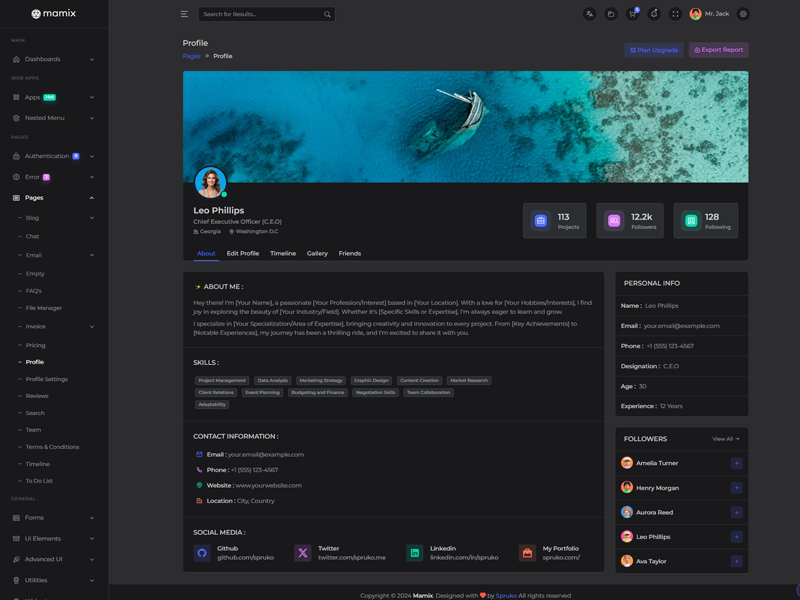Open the settings gear in header

743,14
